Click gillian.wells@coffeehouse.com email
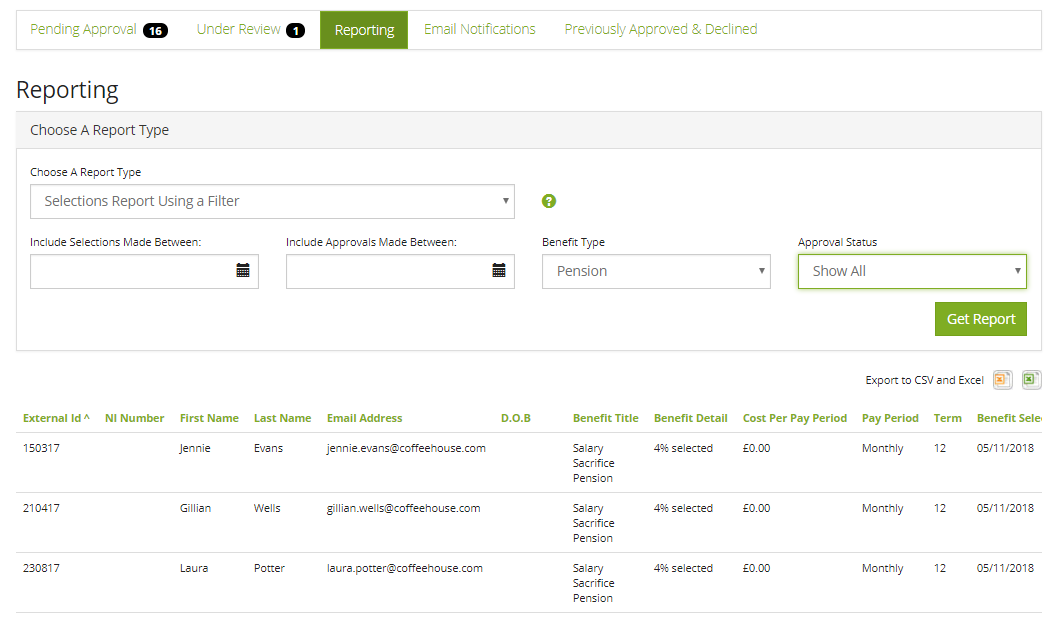 tap(403, 508)
